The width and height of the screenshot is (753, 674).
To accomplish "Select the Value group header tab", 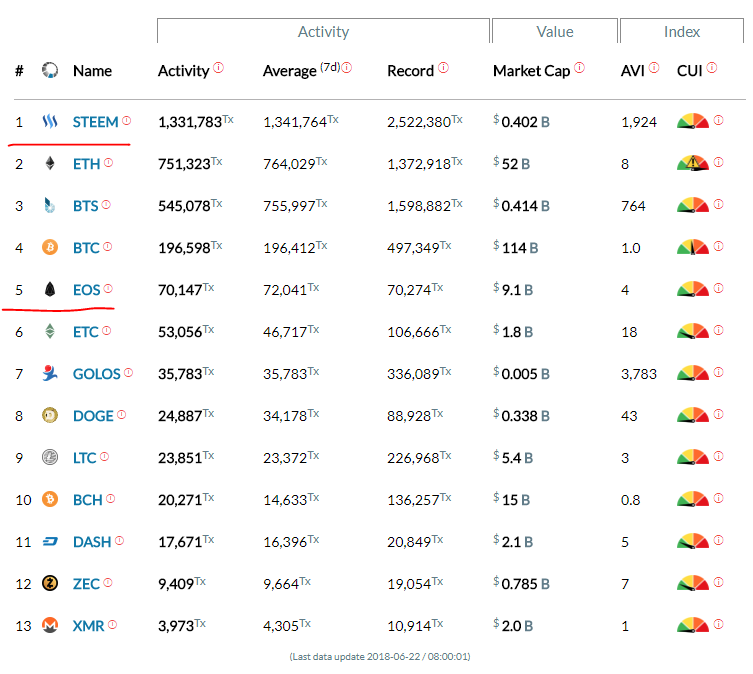I will (554, 32).
